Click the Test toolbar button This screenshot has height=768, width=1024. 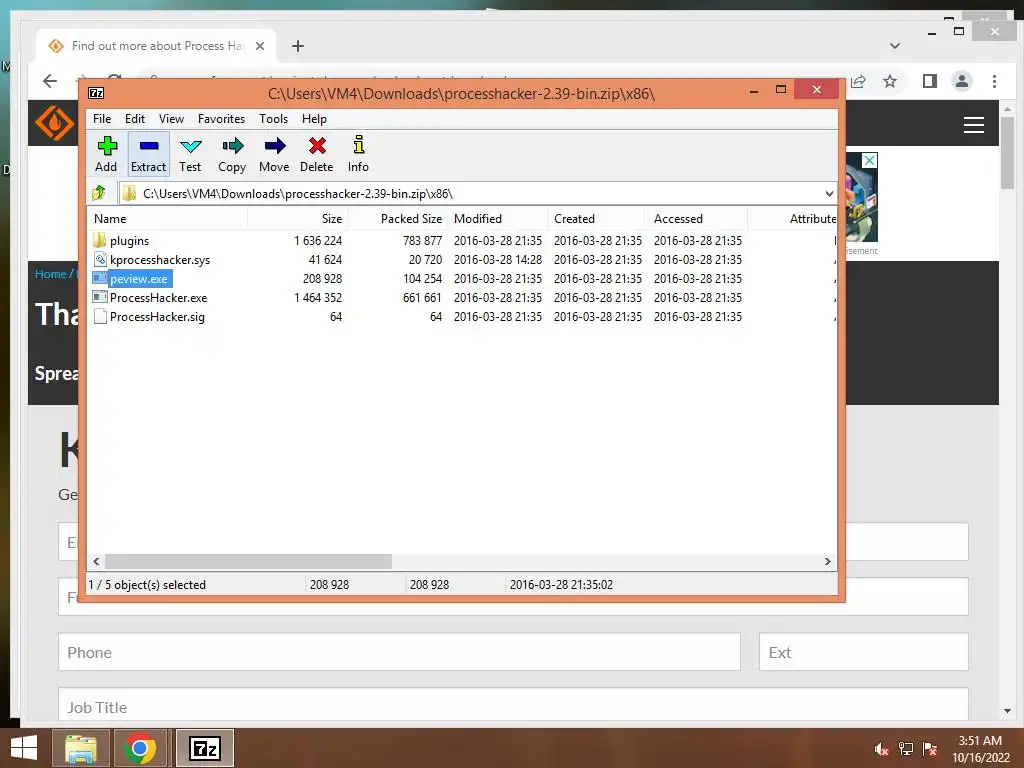pyautogui.click(x=190, y=154)
